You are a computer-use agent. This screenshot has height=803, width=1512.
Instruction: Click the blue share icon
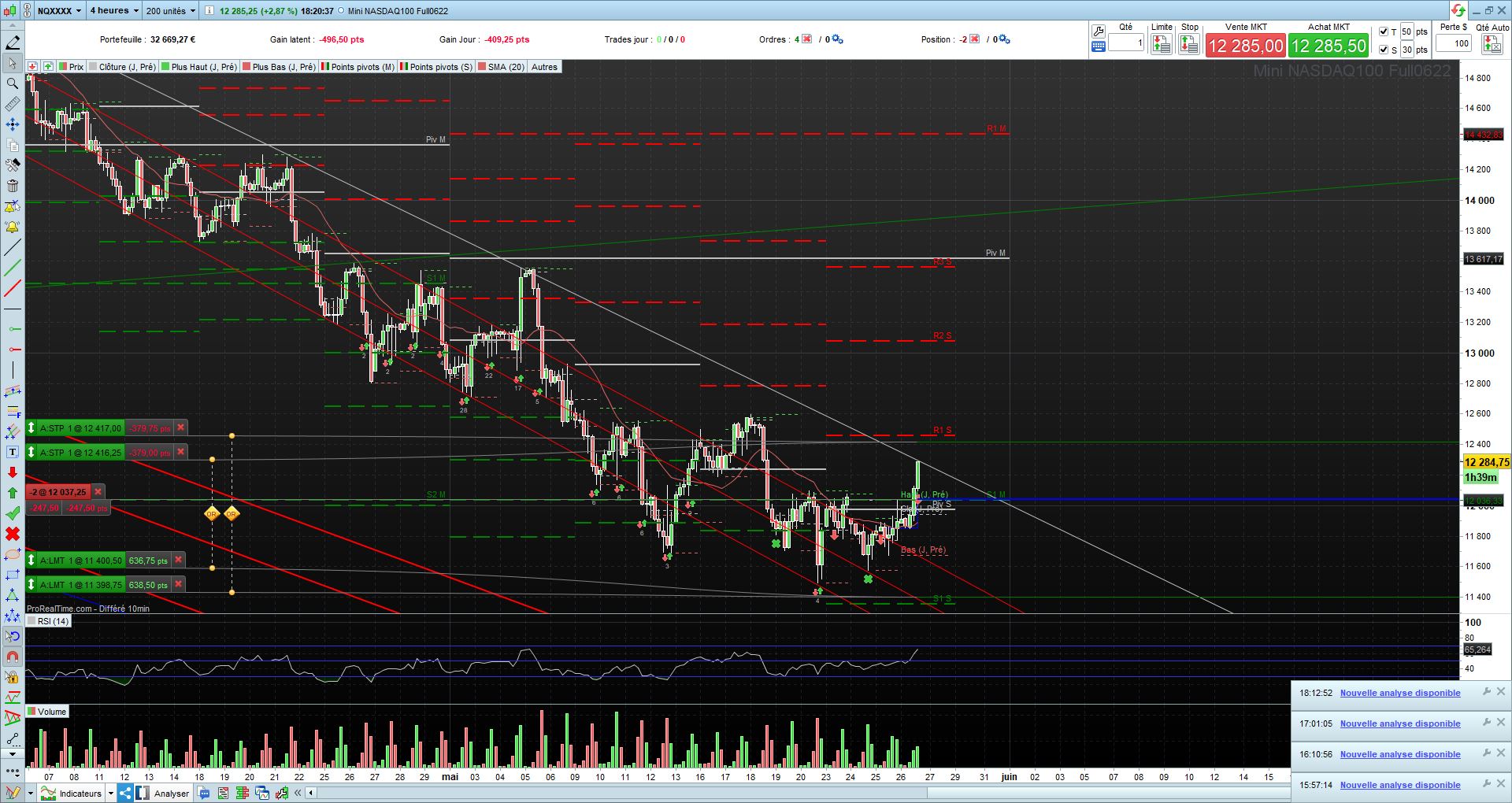[x=125, y=793]
